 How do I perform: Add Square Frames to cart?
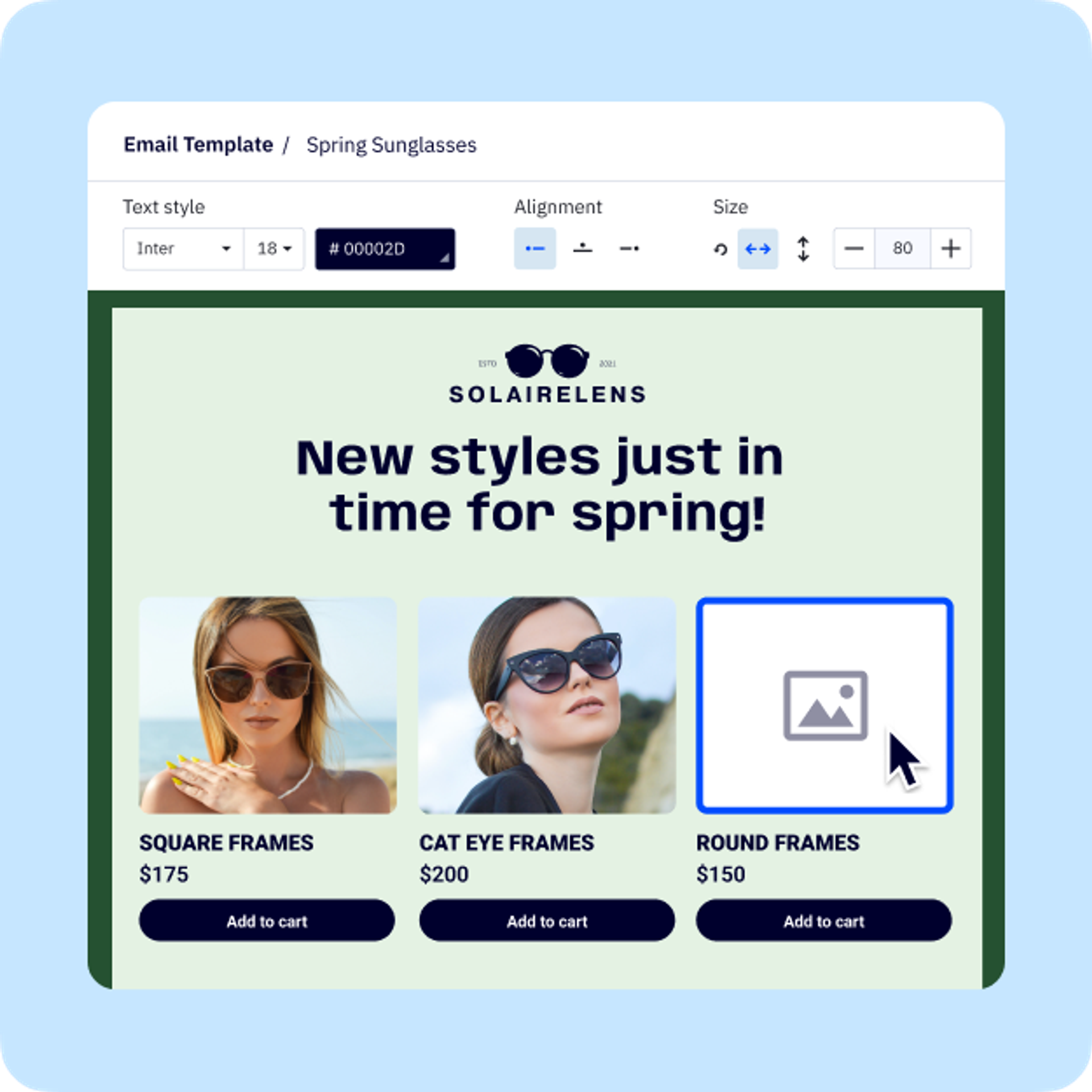pyautogui.click(x=267, y=921)
